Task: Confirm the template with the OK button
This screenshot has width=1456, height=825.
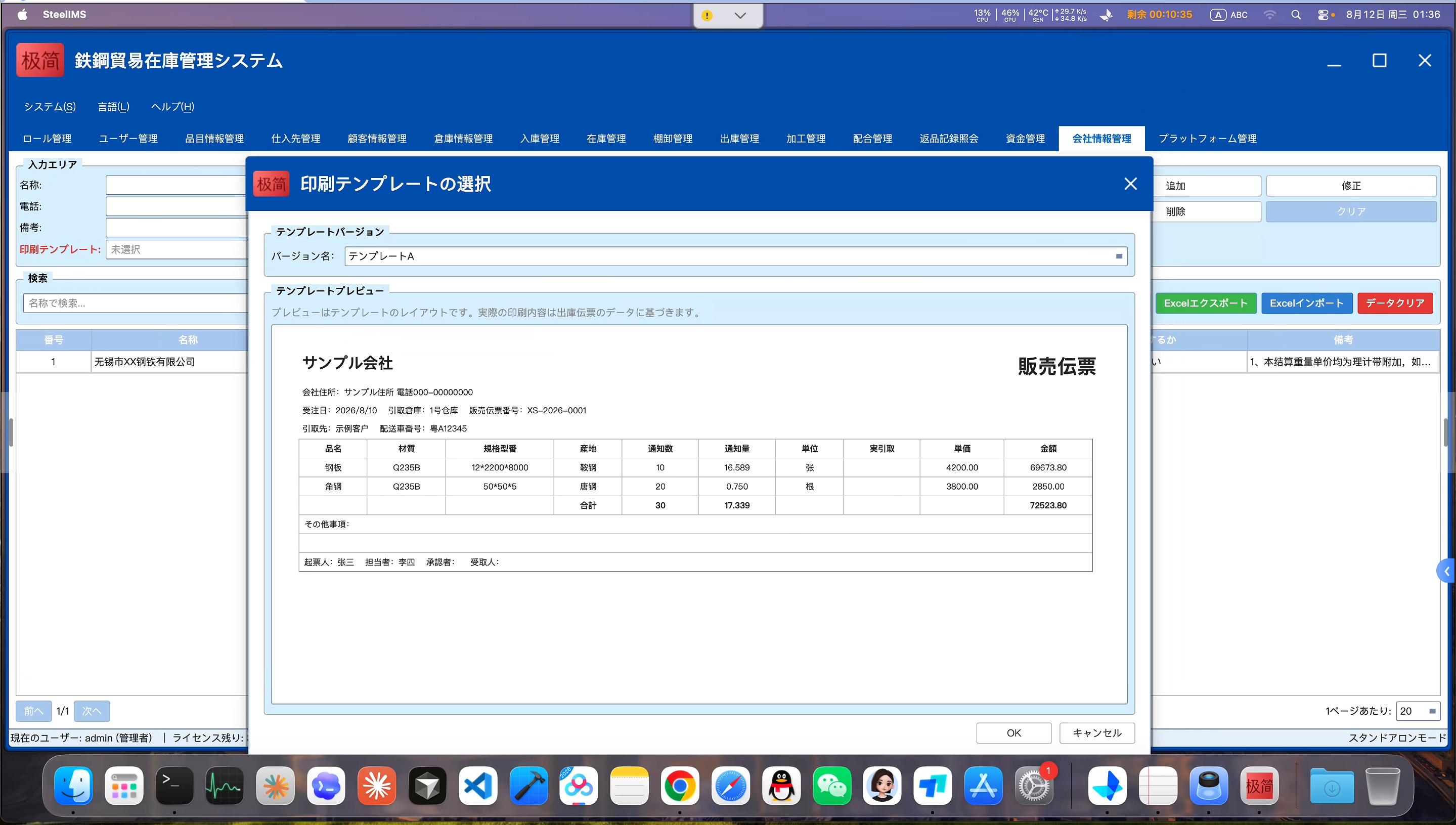Action: point(1013,732)
